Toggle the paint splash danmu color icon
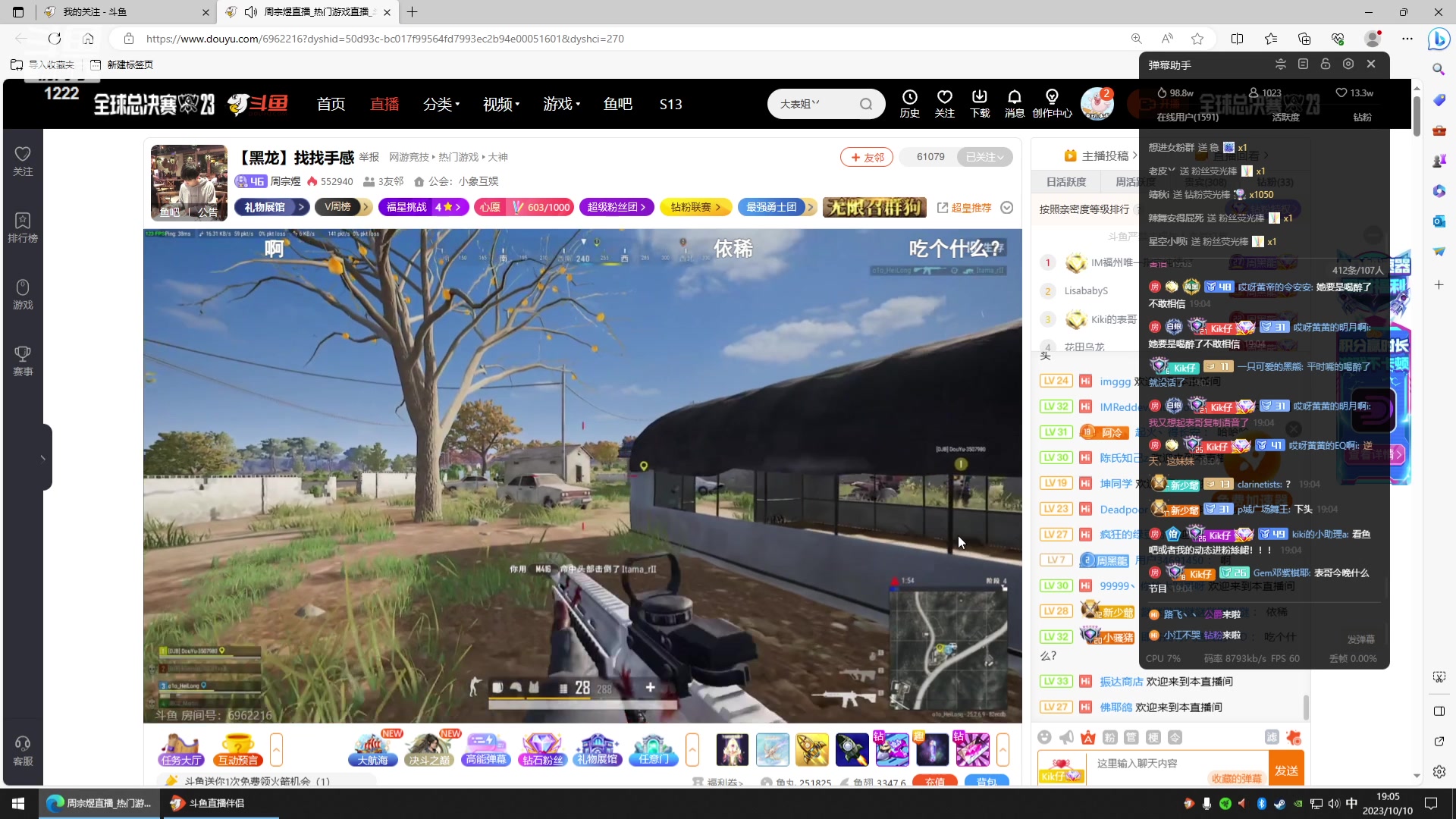The width and height of the screenshot is (1456, 819). tap(1294, 737)
